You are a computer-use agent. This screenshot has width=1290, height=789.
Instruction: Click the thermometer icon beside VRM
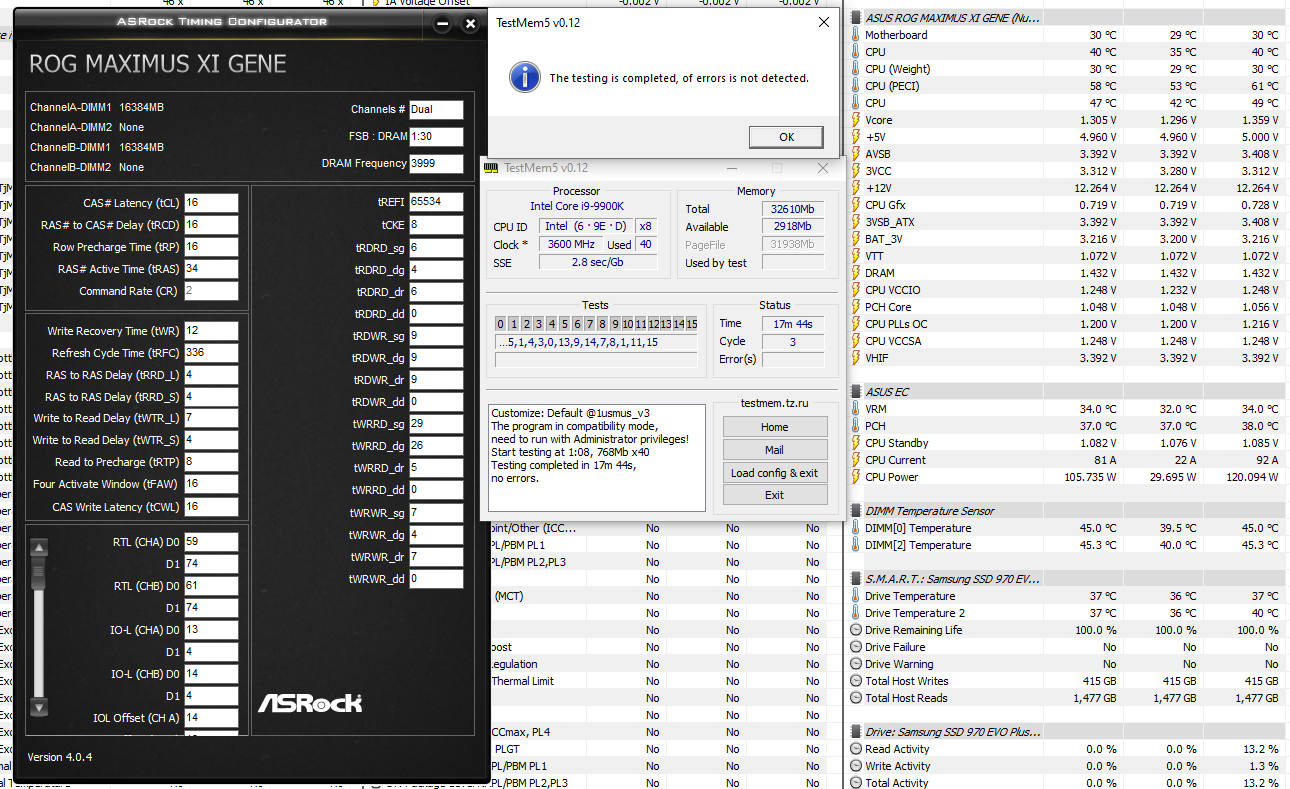pyautogui.click(x=855, y=409)
